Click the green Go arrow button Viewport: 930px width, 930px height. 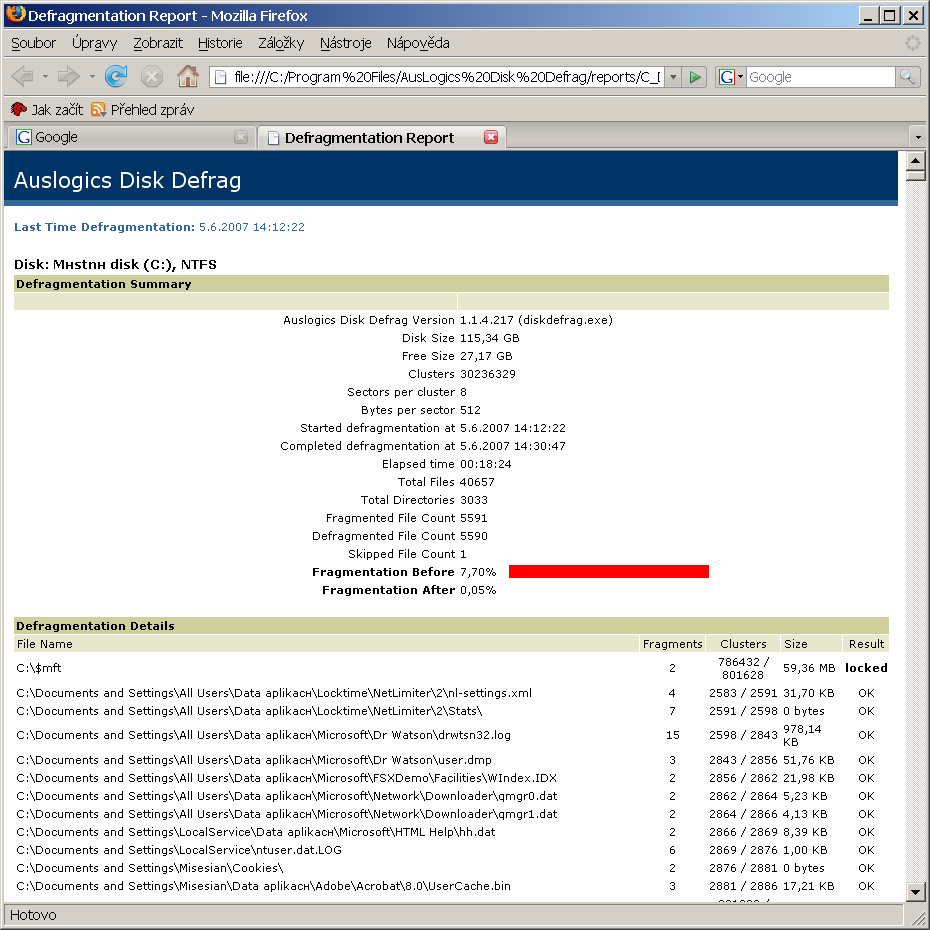click(x=695, y=77)
